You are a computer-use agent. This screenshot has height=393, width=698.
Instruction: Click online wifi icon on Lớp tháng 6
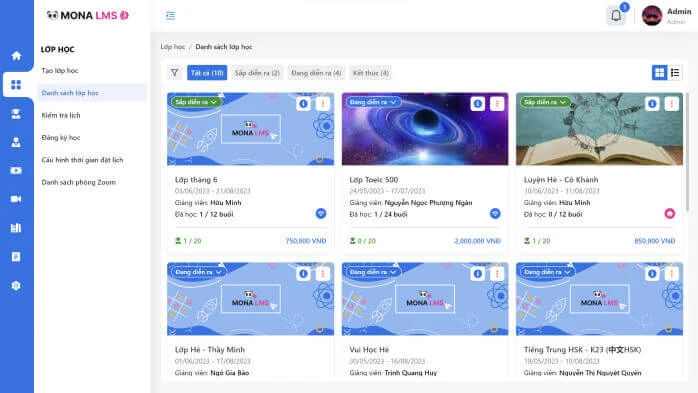click(321, 214)
